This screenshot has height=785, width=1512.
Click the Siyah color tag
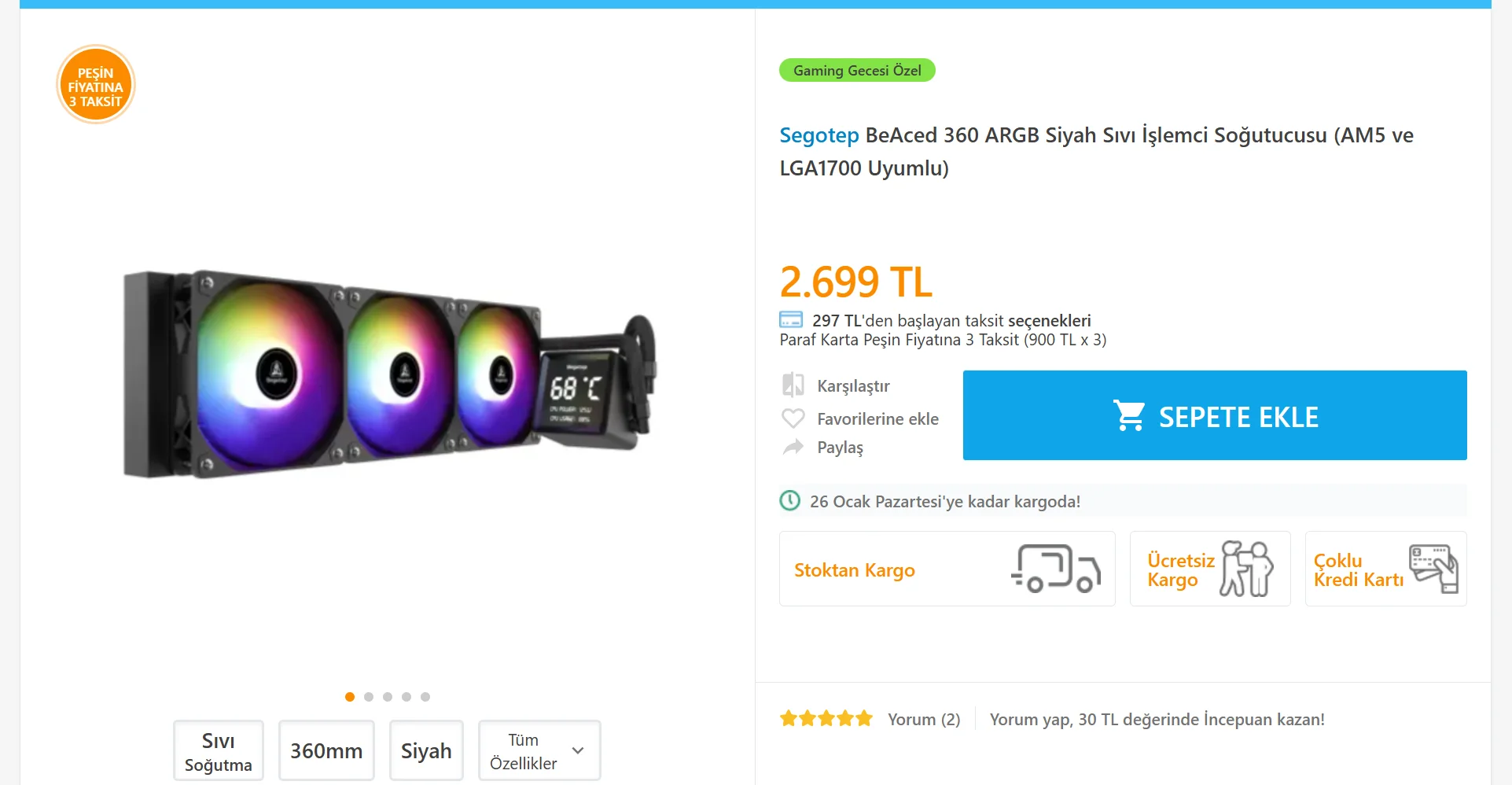click(x=426, y=751)
